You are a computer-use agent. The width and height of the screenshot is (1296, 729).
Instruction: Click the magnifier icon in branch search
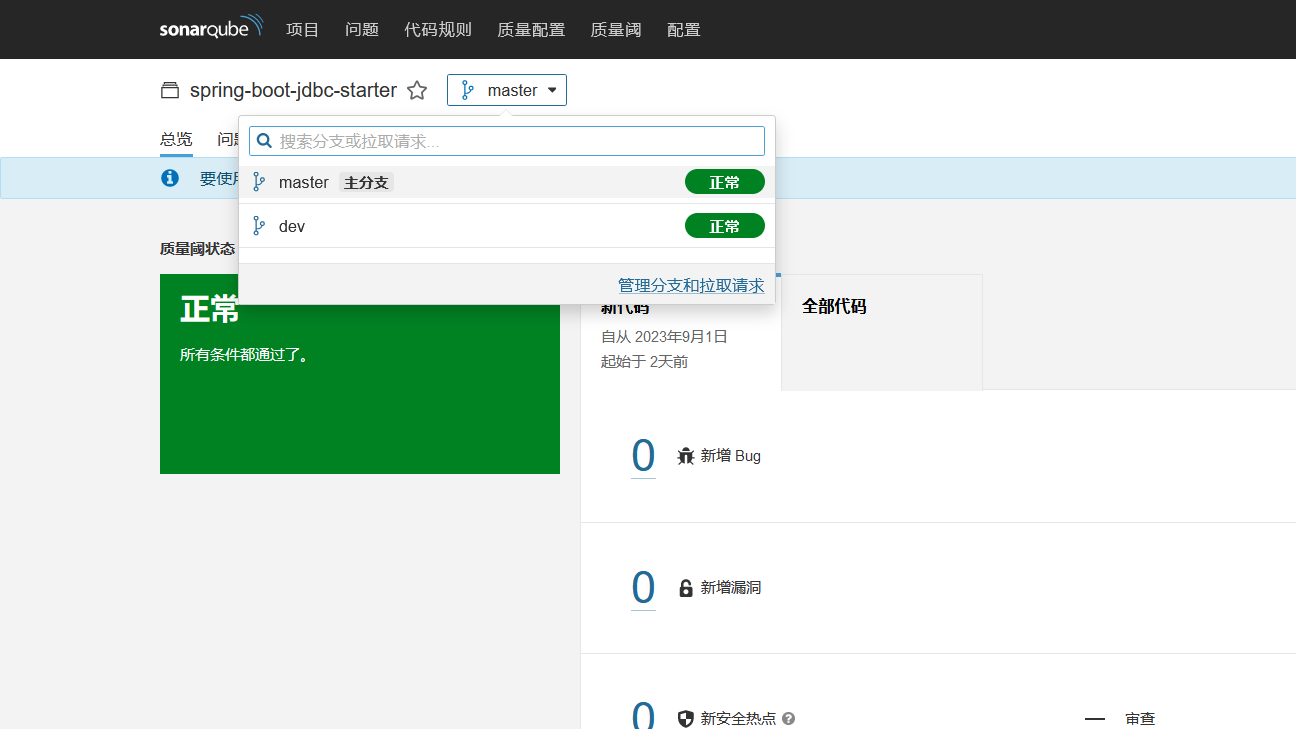(263, 140)
